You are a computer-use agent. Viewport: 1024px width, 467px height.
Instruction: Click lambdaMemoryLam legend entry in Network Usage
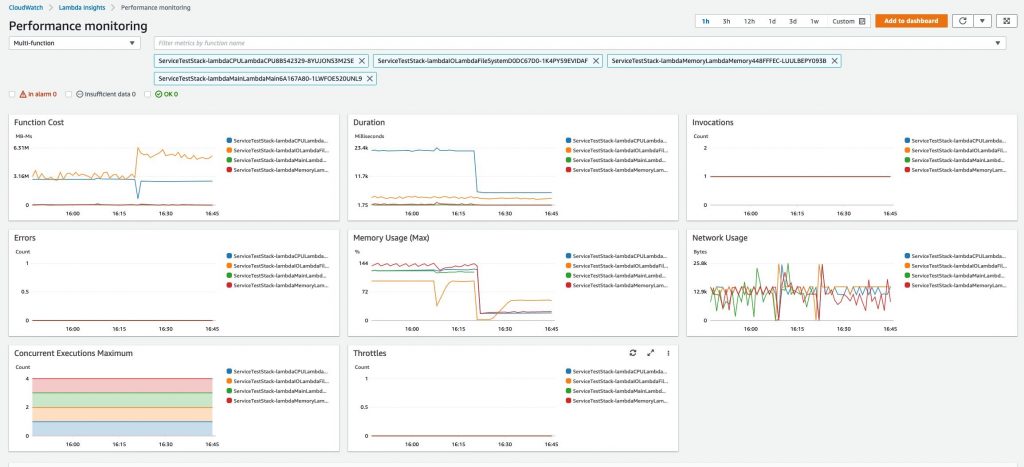pyautogui.click(x=959, y=285)
